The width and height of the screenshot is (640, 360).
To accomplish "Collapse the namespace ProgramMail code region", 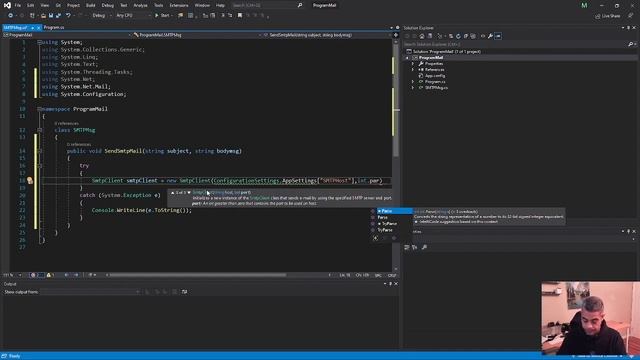I will [x=40, y=109].
